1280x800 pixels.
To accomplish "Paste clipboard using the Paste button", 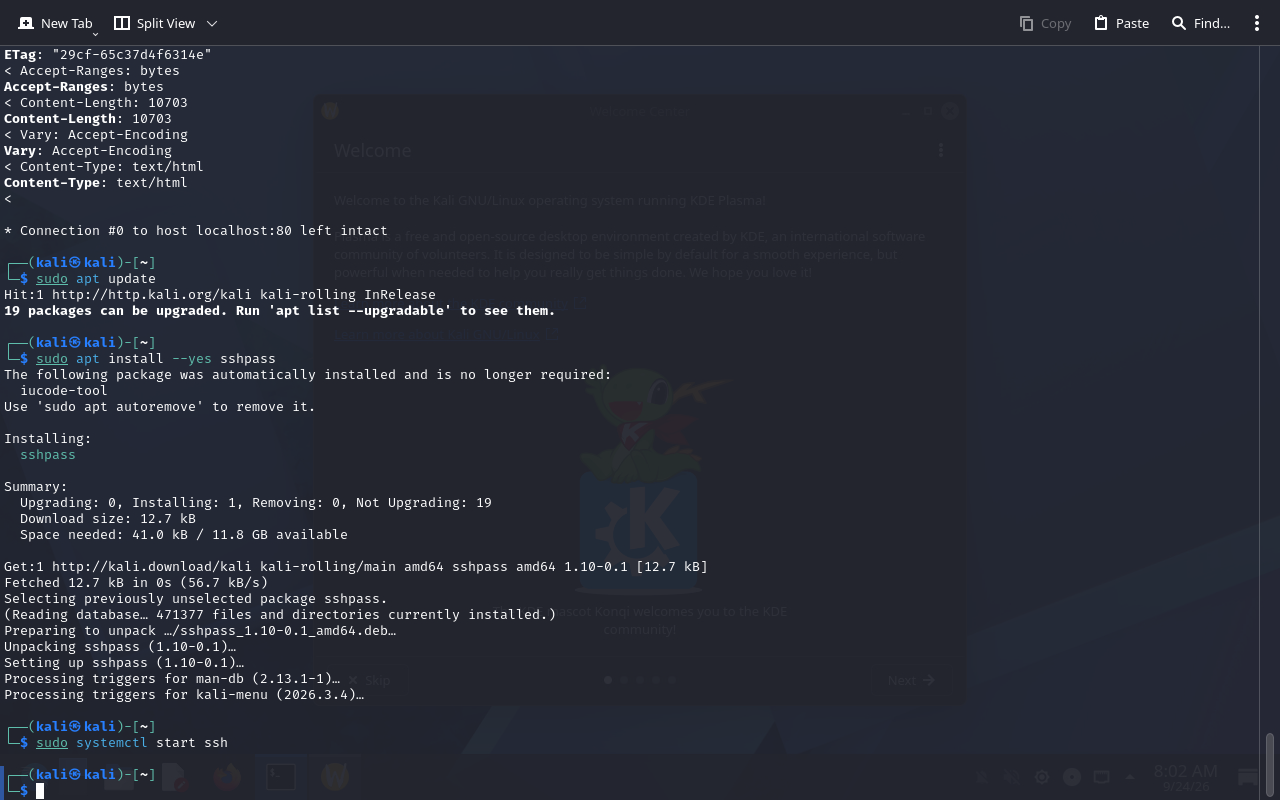I will (1121, 23).
